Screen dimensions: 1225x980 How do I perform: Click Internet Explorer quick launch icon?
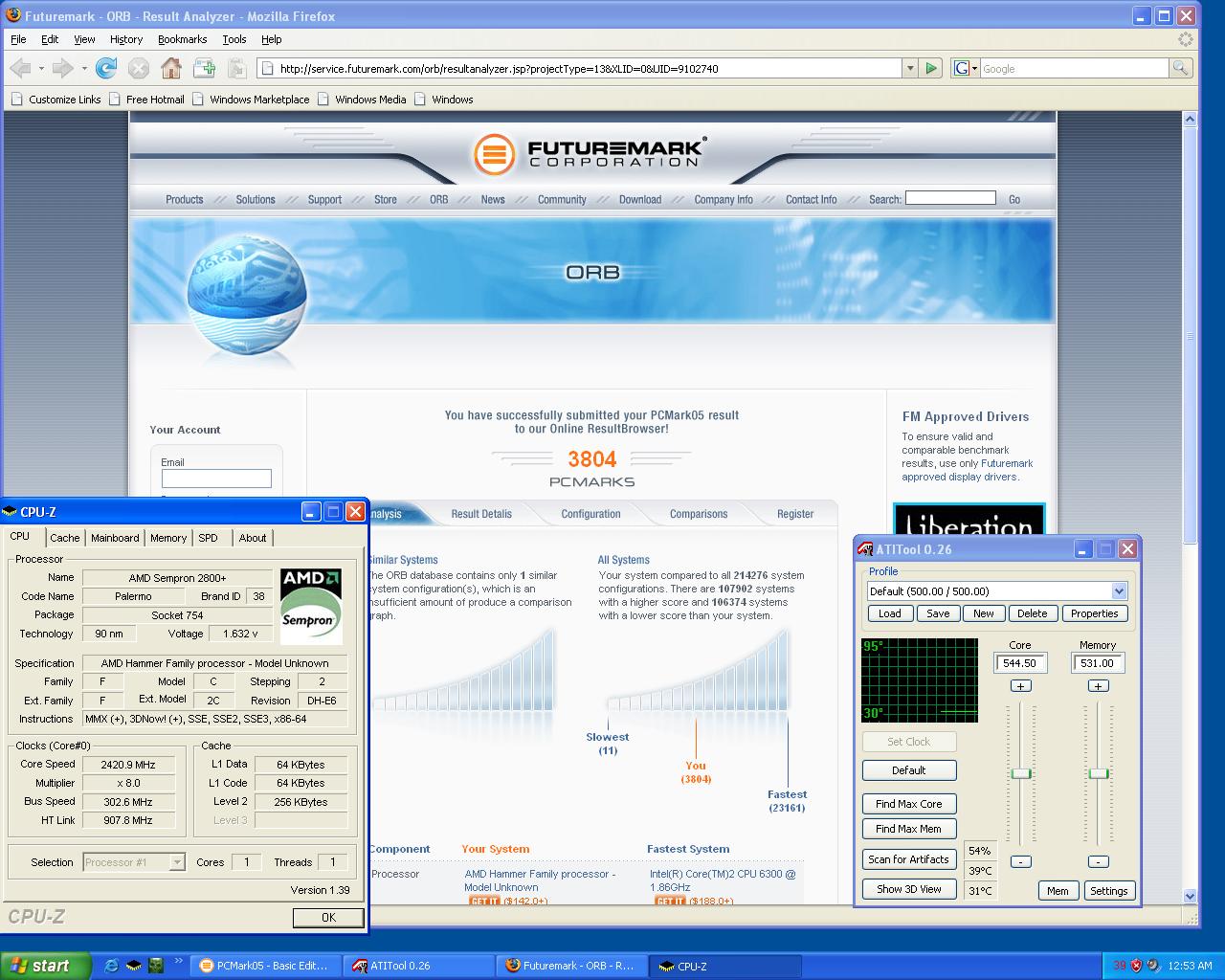(112, 966)
